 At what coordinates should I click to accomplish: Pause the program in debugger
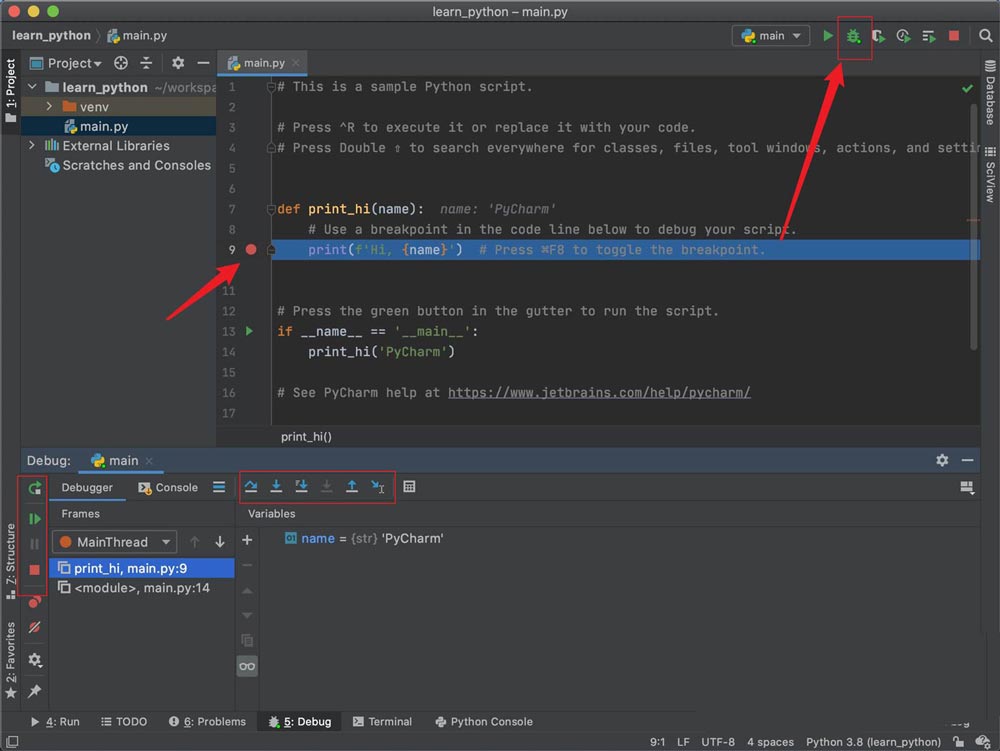(x=34, y=544)
